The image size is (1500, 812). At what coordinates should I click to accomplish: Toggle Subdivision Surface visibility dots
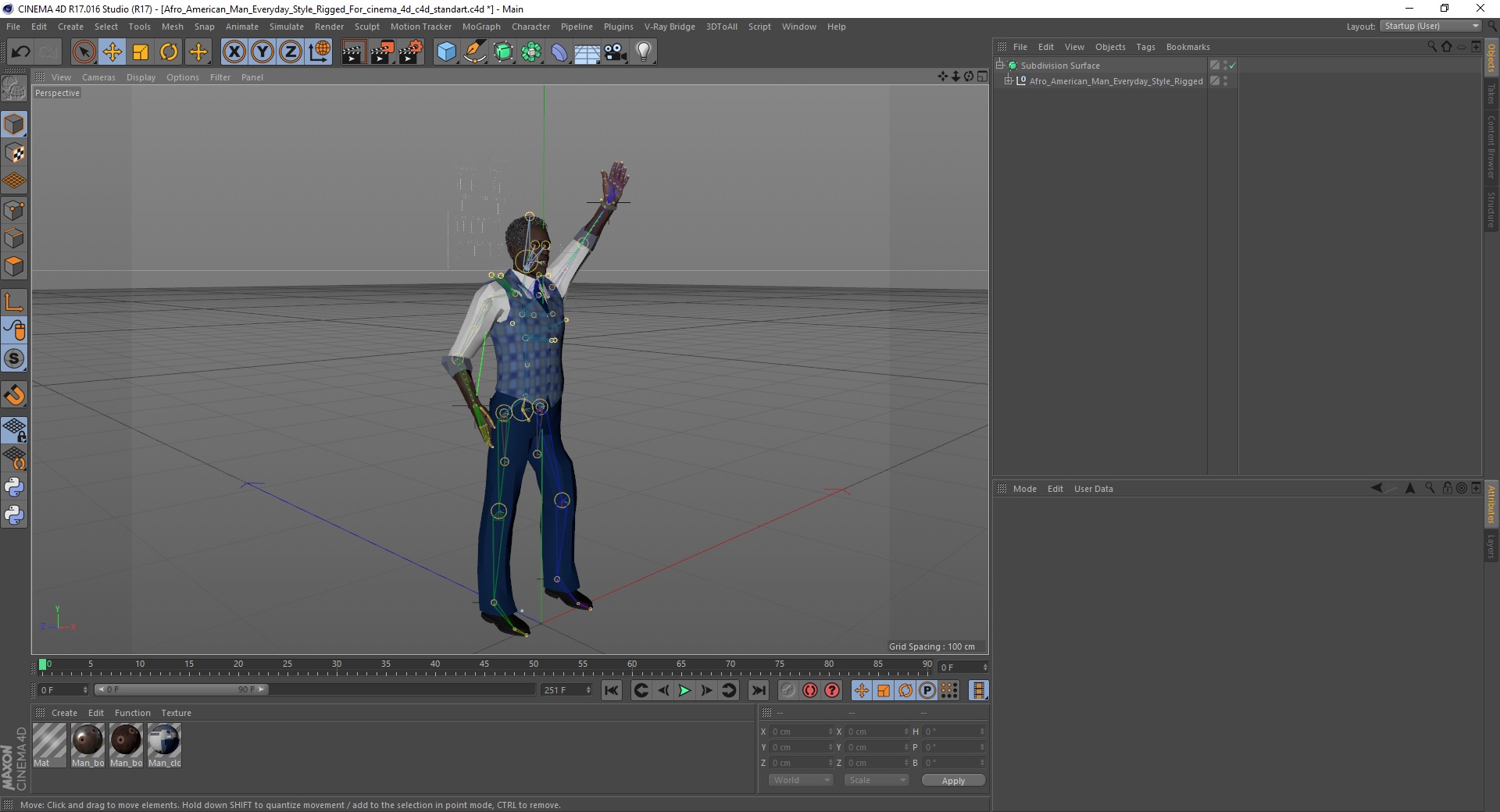[1224, 66]
